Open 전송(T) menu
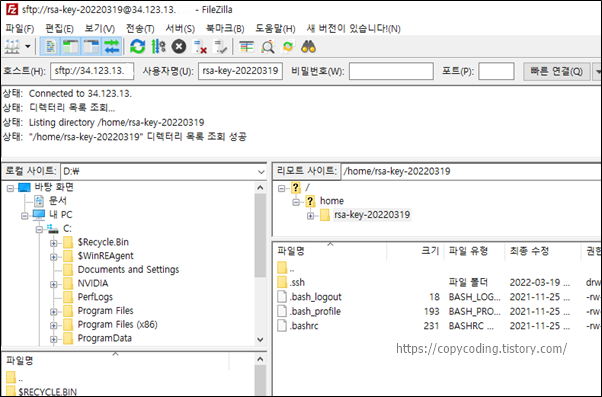This screenshot has width=602, height=397. [x=140, y=28]
